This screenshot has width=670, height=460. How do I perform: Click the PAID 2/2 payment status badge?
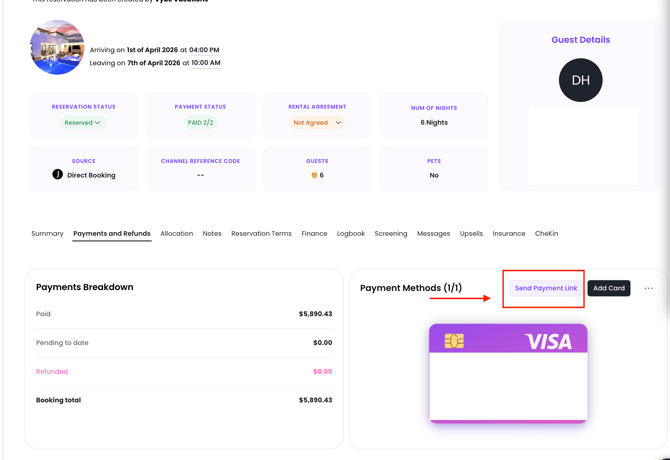pyautogui.click(x=200, y=123)
